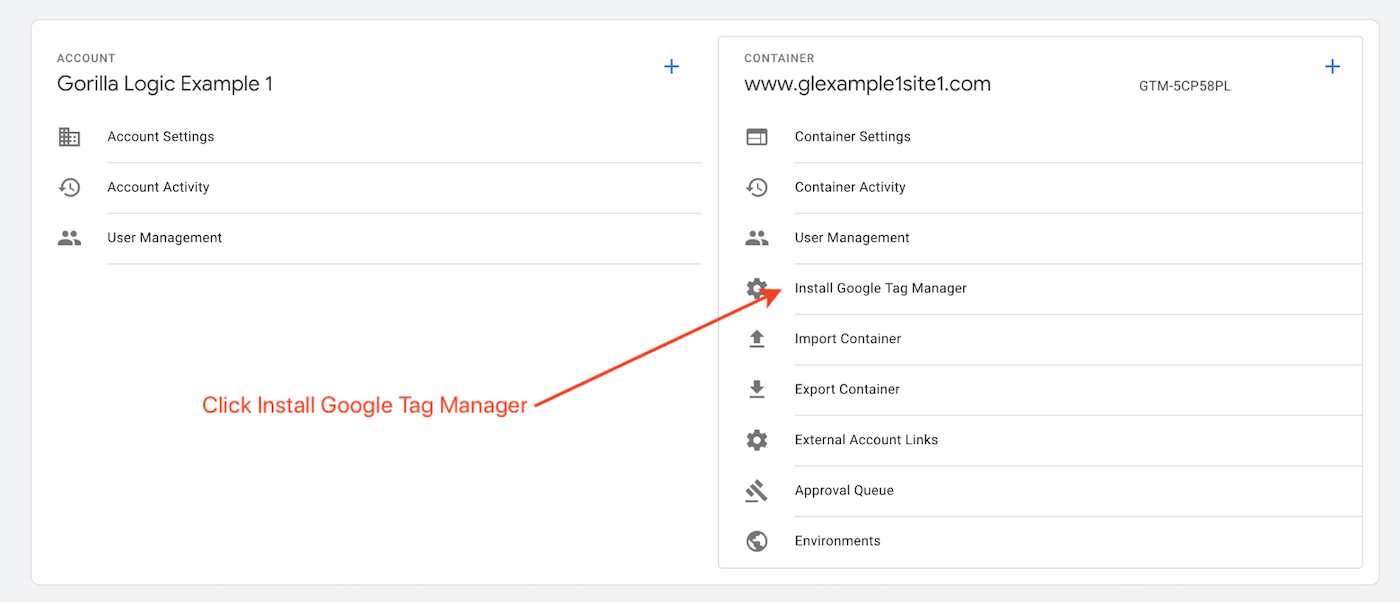1400x604 pixels.
Task: Click people icon beside container User Management
Action: [x=757, y=238]
